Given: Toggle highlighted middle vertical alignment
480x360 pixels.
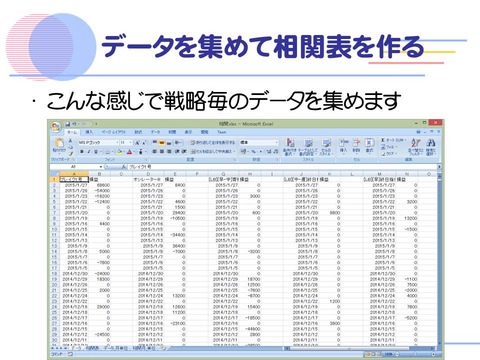Looking at the screenshot, I should 162,143.
